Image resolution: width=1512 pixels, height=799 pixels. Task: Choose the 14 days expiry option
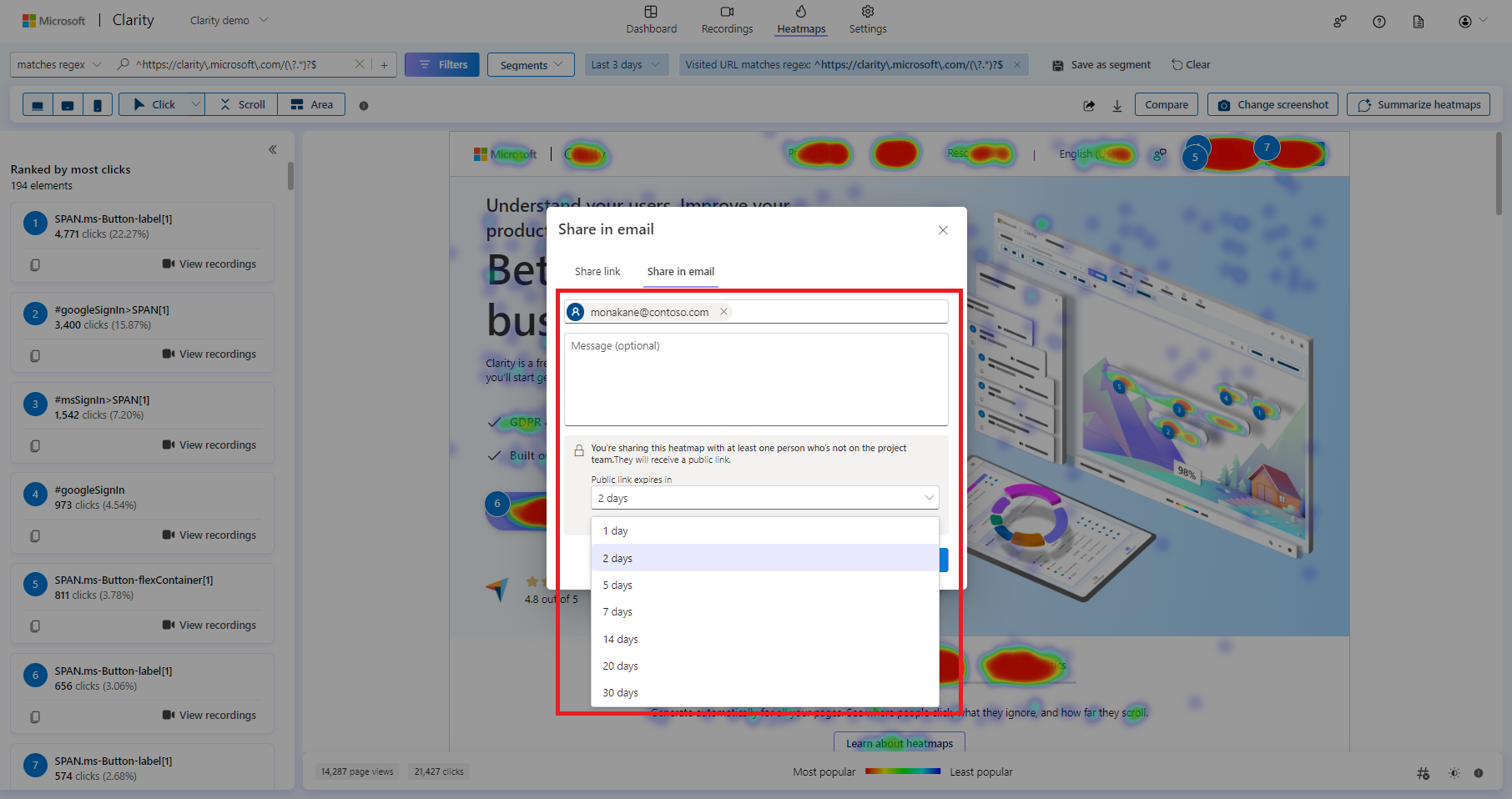(x=764, y=640)
